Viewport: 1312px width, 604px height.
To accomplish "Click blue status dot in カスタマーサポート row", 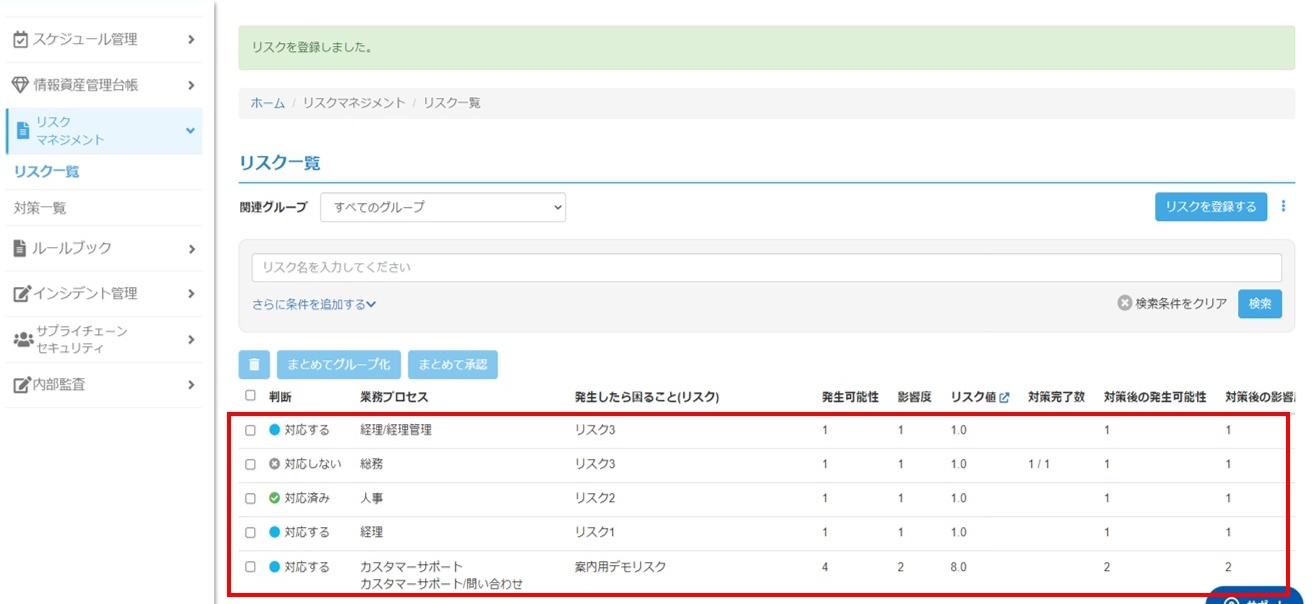I will coord(274,567).
